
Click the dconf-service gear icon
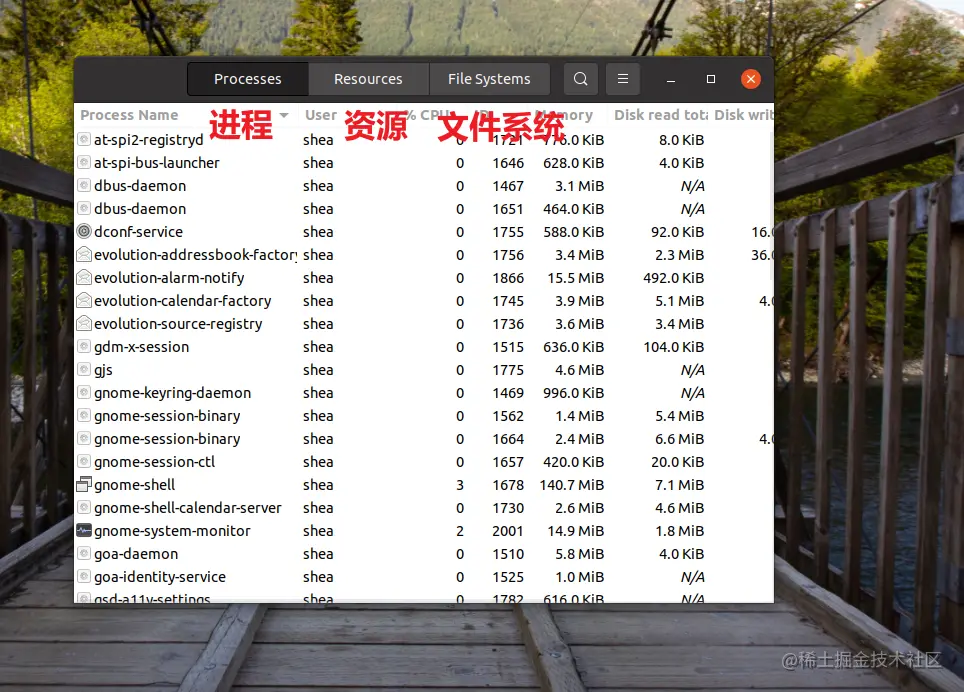tap(84, 232)
